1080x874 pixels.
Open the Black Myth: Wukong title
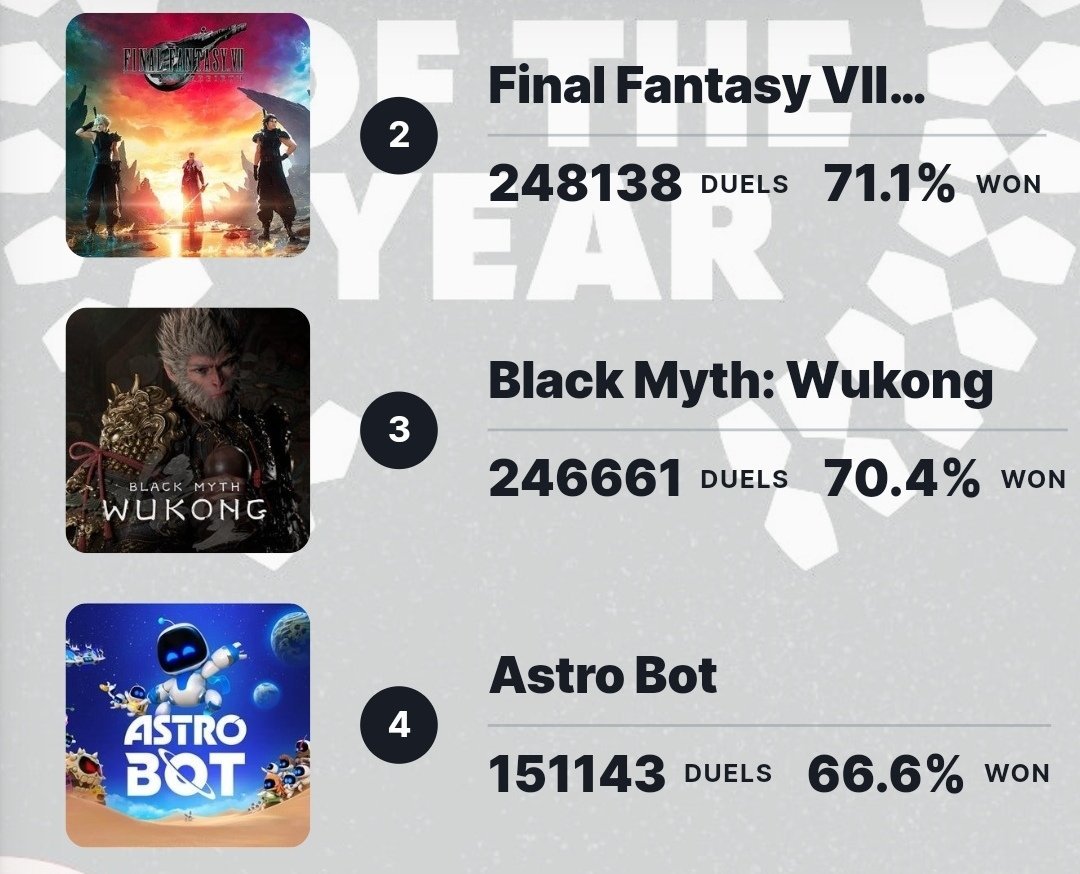coord(740,381)
